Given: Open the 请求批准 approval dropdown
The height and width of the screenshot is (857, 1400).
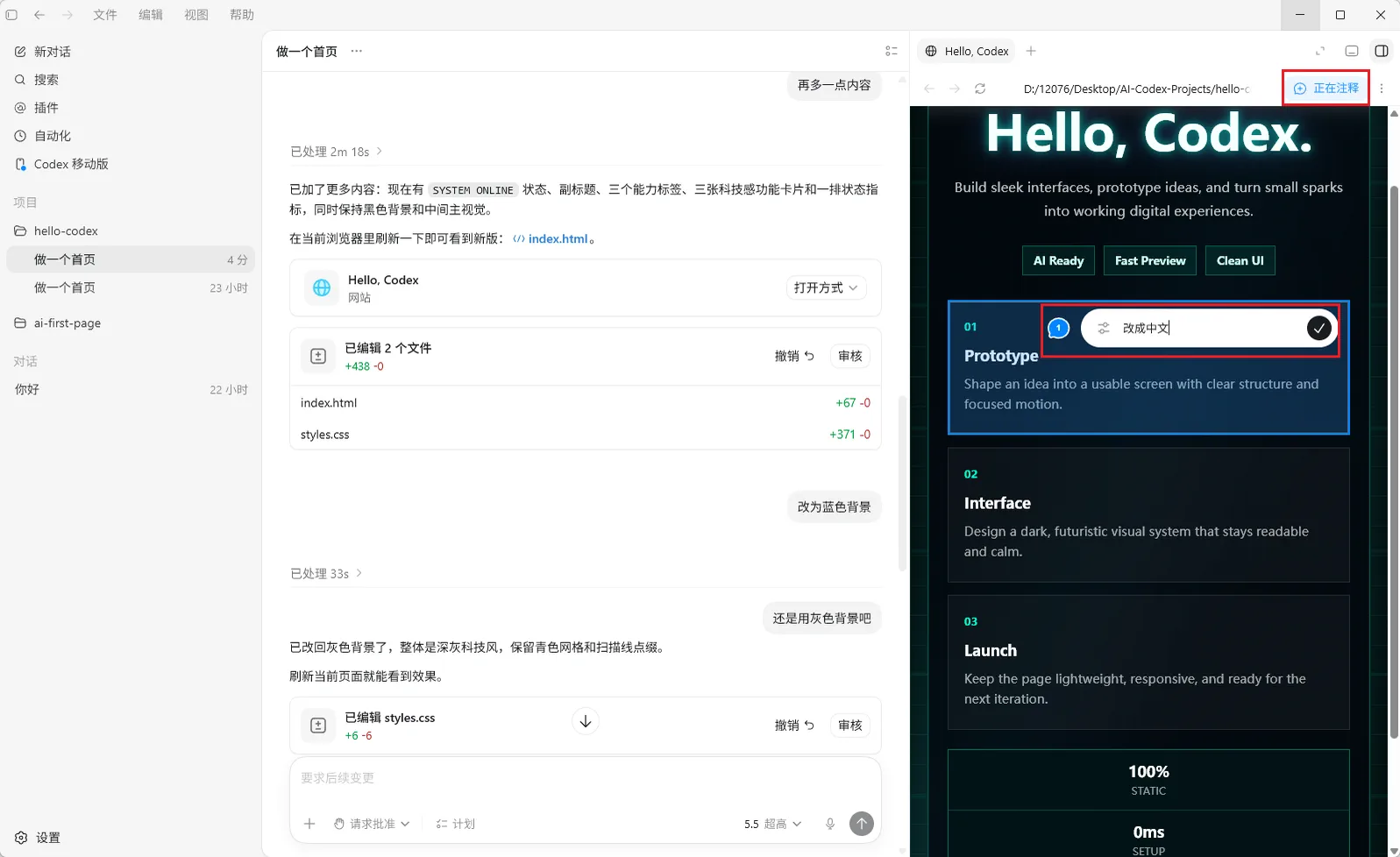Looking at the screenshot, I should [372, 824].
